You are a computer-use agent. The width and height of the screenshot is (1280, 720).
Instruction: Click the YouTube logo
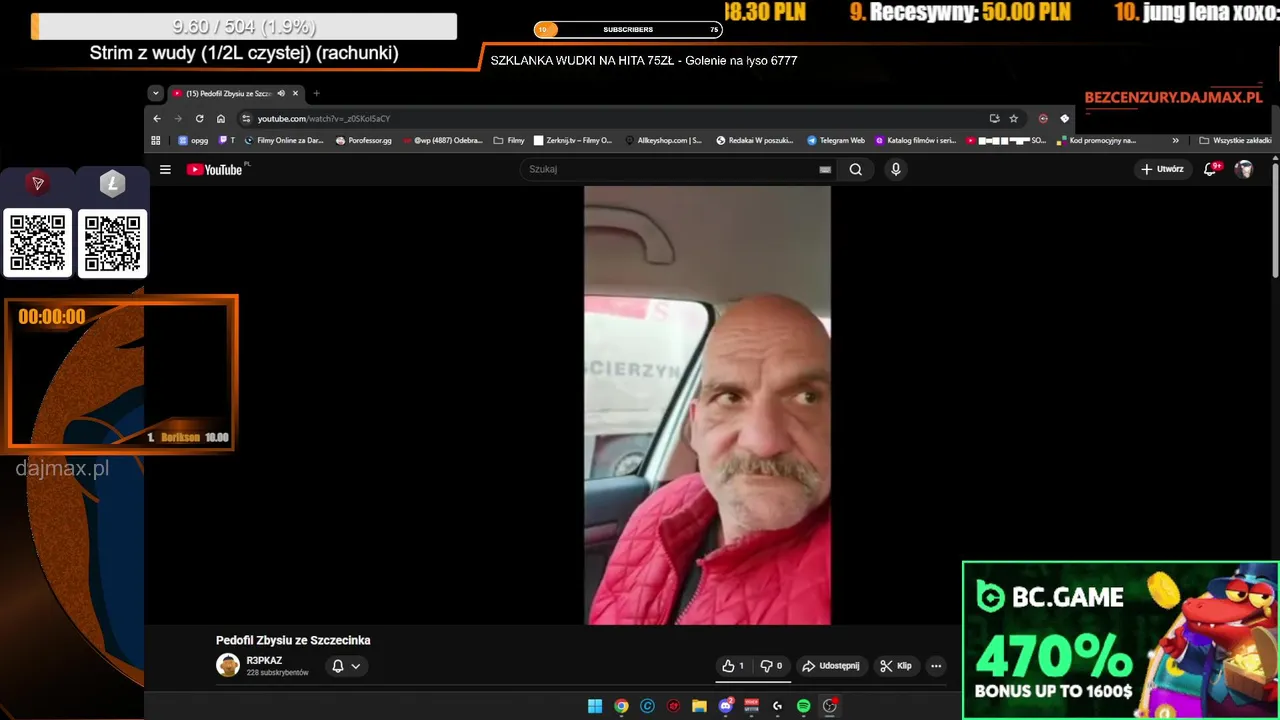(214, 170)
